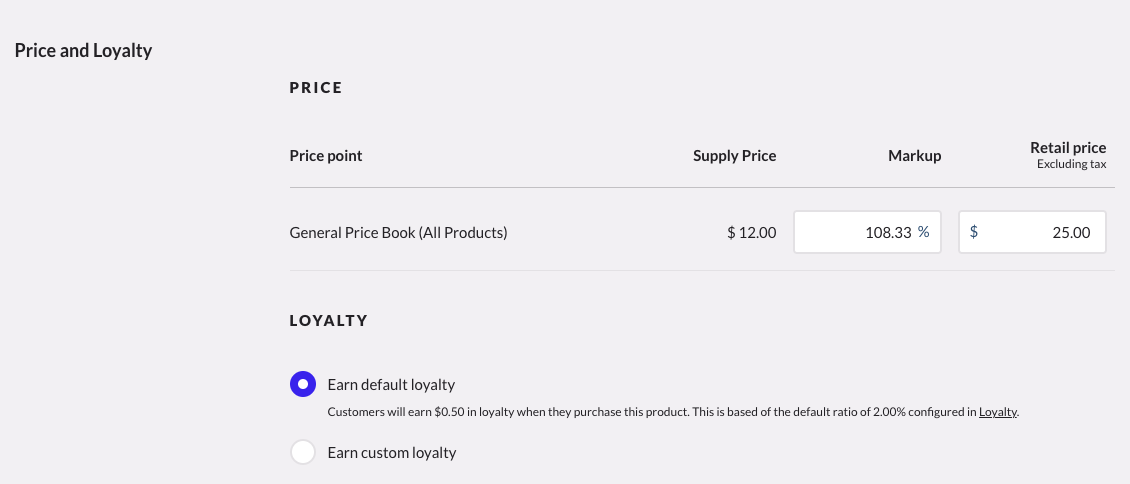Image resolution: width=1130 pixels, height=484 pixels.
Task: Click the Earn custom loyalty label text
Action: 391,453
